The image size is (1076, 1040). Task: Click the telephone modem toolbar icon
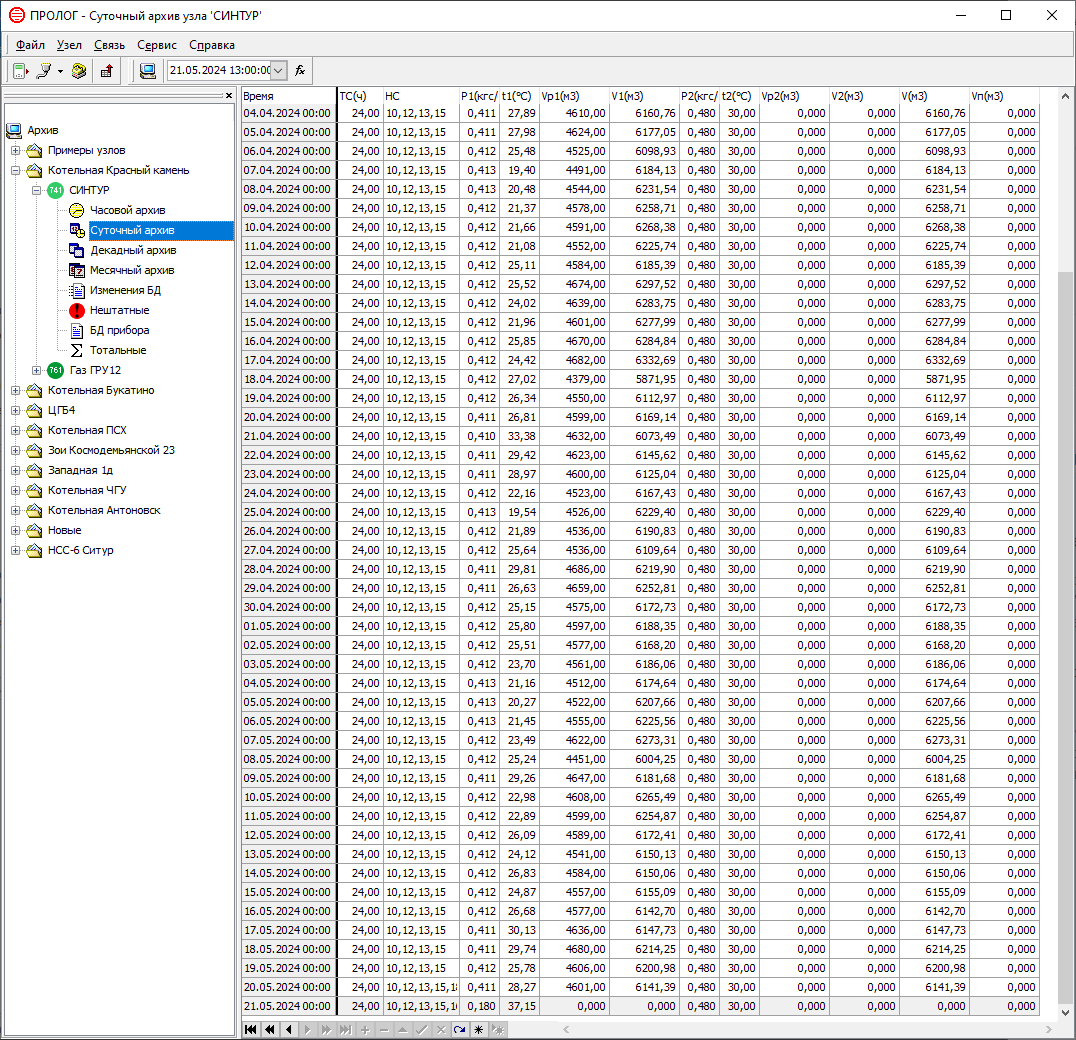(79, 71)
